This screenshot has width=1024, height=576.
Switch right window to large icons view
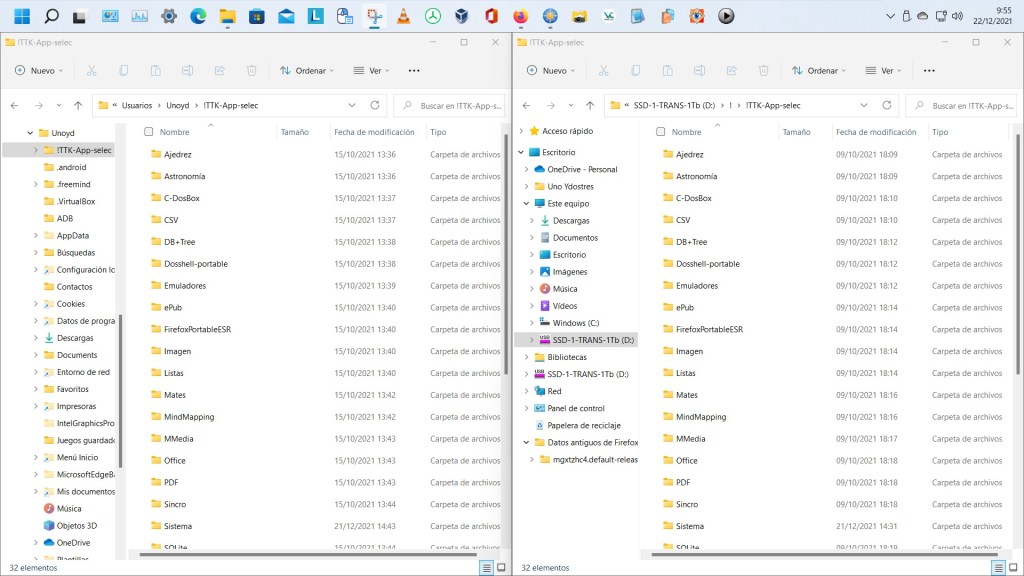[x=1012, y=567]
